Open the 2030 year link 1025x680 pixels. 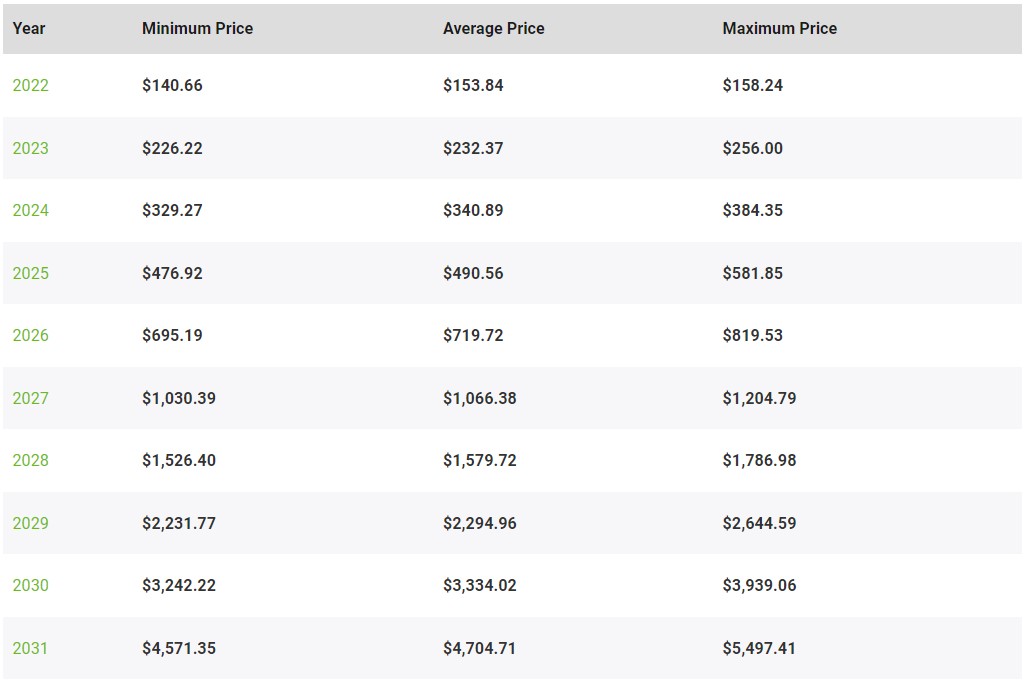click(31, 585)
